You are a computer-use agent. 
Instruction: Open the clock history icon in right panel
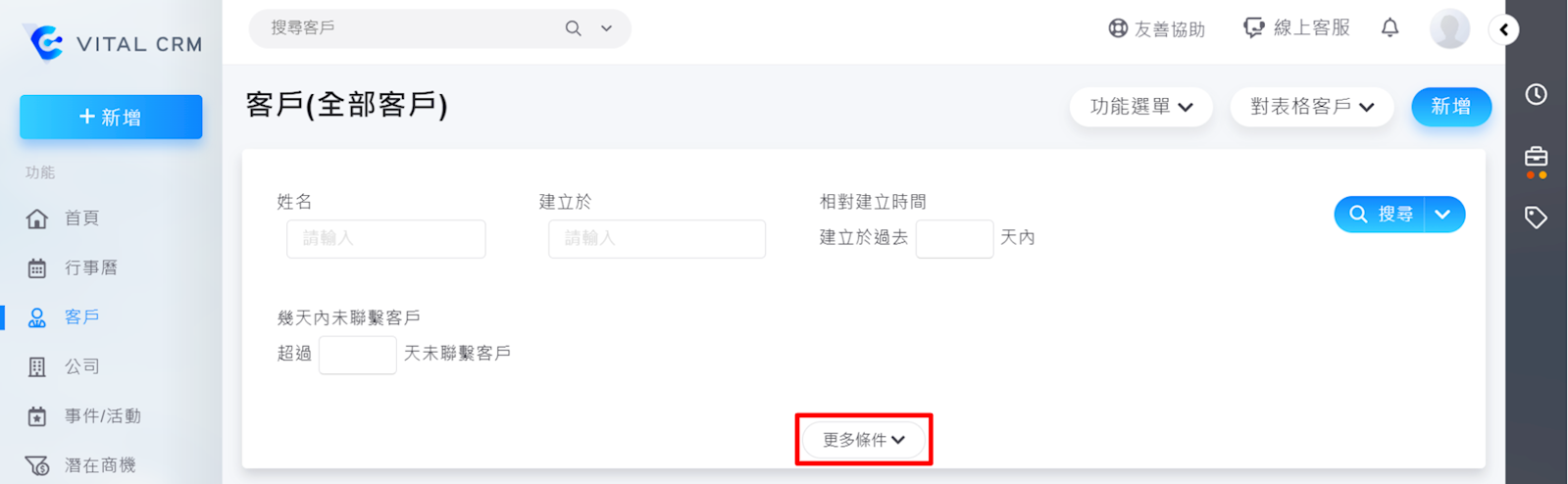click(x=1536, y=94)
